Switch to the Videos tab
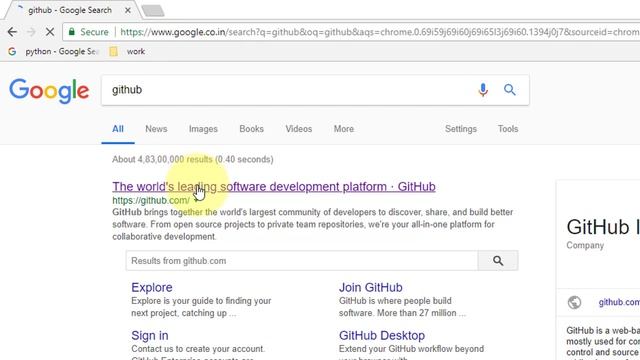 (x=299, y=129)
